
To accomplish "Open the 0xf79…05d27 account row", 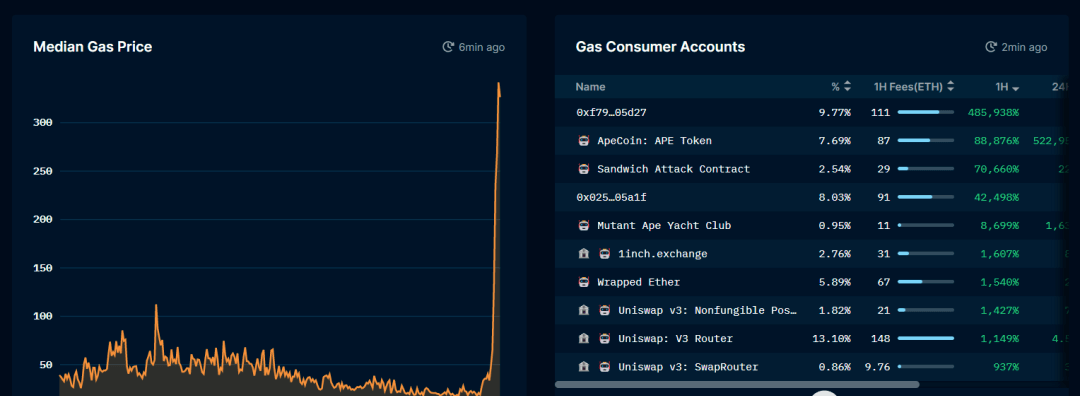I will (811, 112).
